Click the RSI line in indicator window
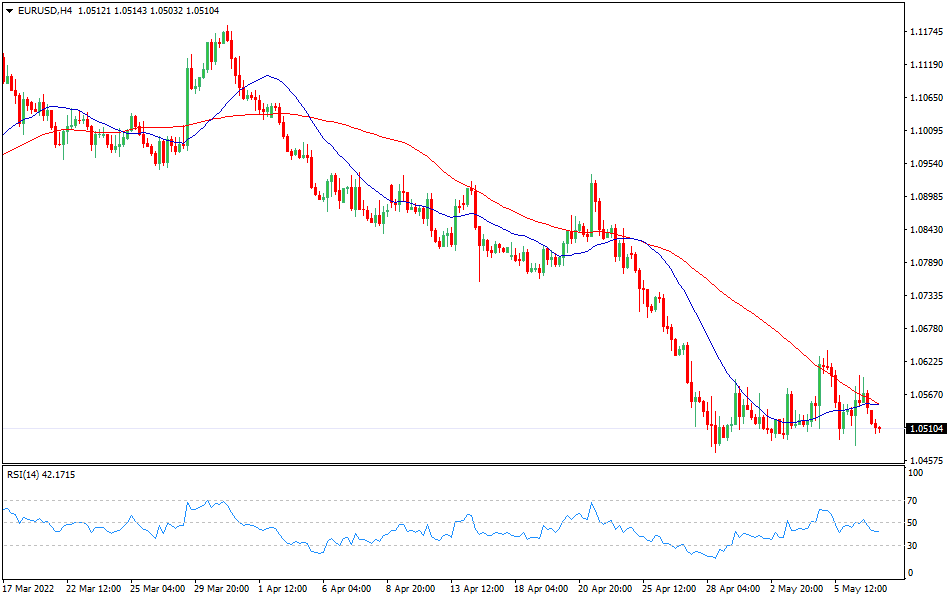Screen dimensions: 950x600 (300, 541)
